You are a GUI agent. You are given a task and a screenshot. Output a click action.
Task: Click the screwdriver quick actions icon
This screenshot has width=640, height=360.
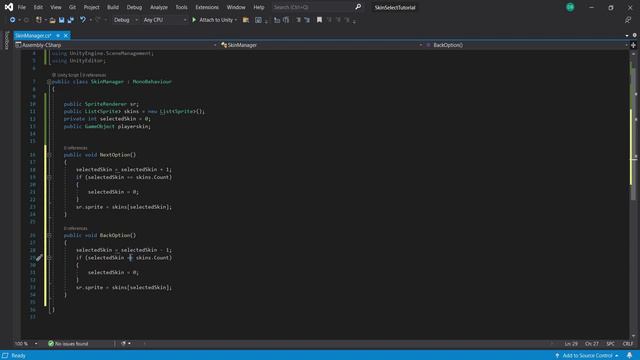coord(39,258)
